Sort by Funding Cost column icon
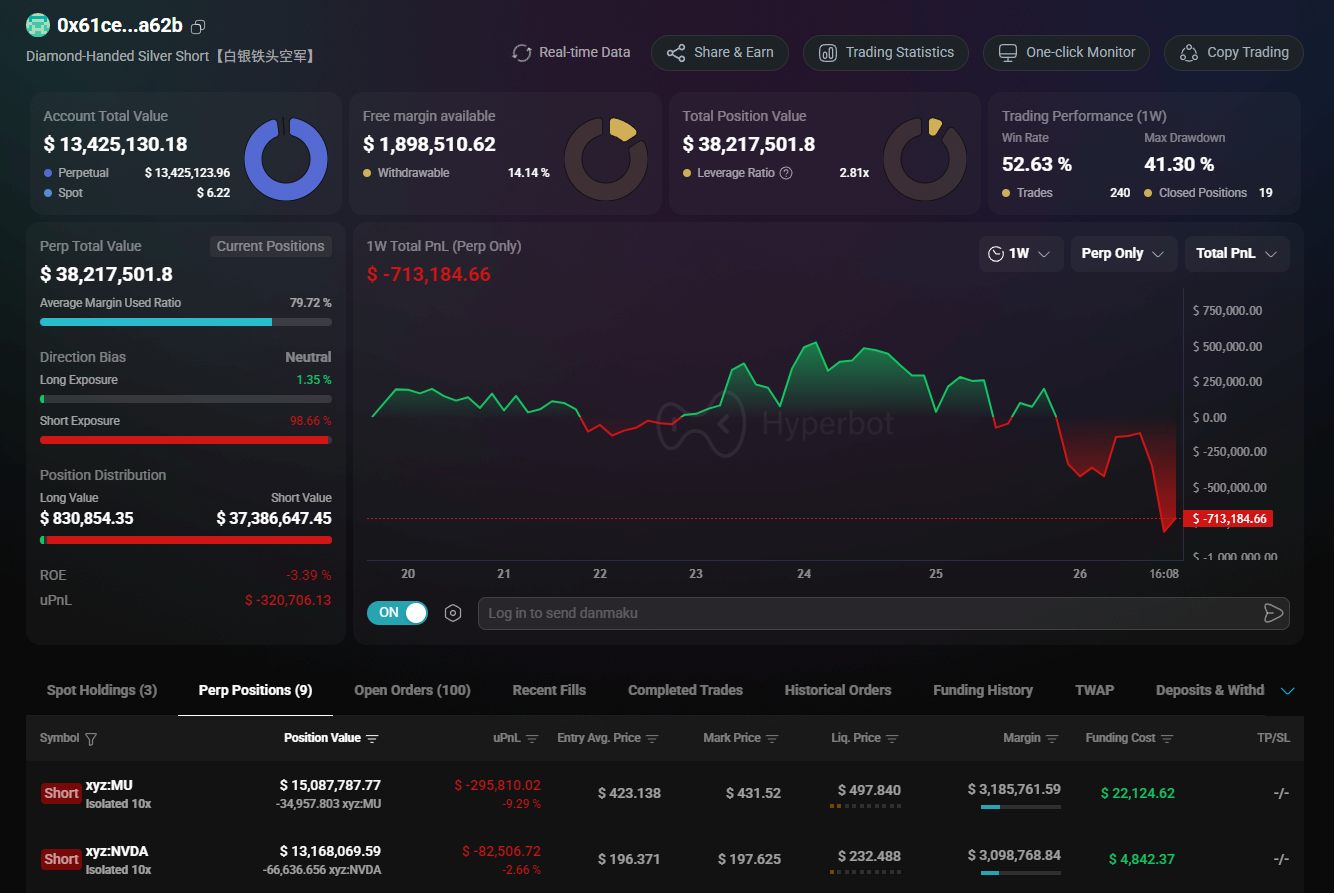 (1167, 739)
